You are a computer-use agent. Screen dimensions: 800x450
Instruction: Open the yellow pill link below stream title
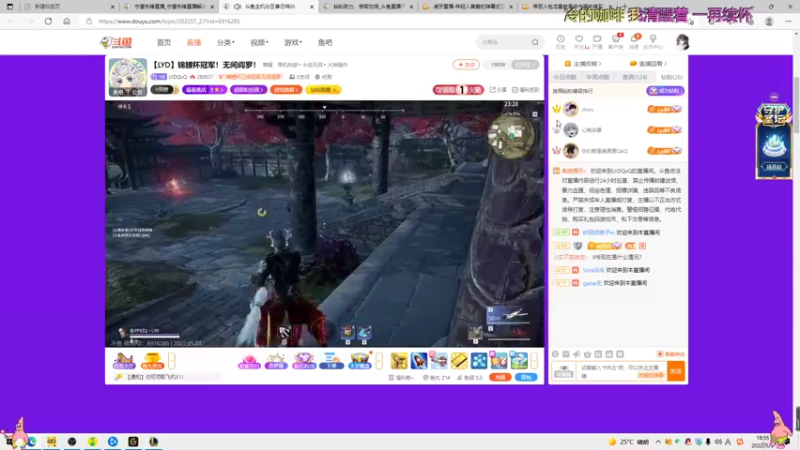point(323,90)
